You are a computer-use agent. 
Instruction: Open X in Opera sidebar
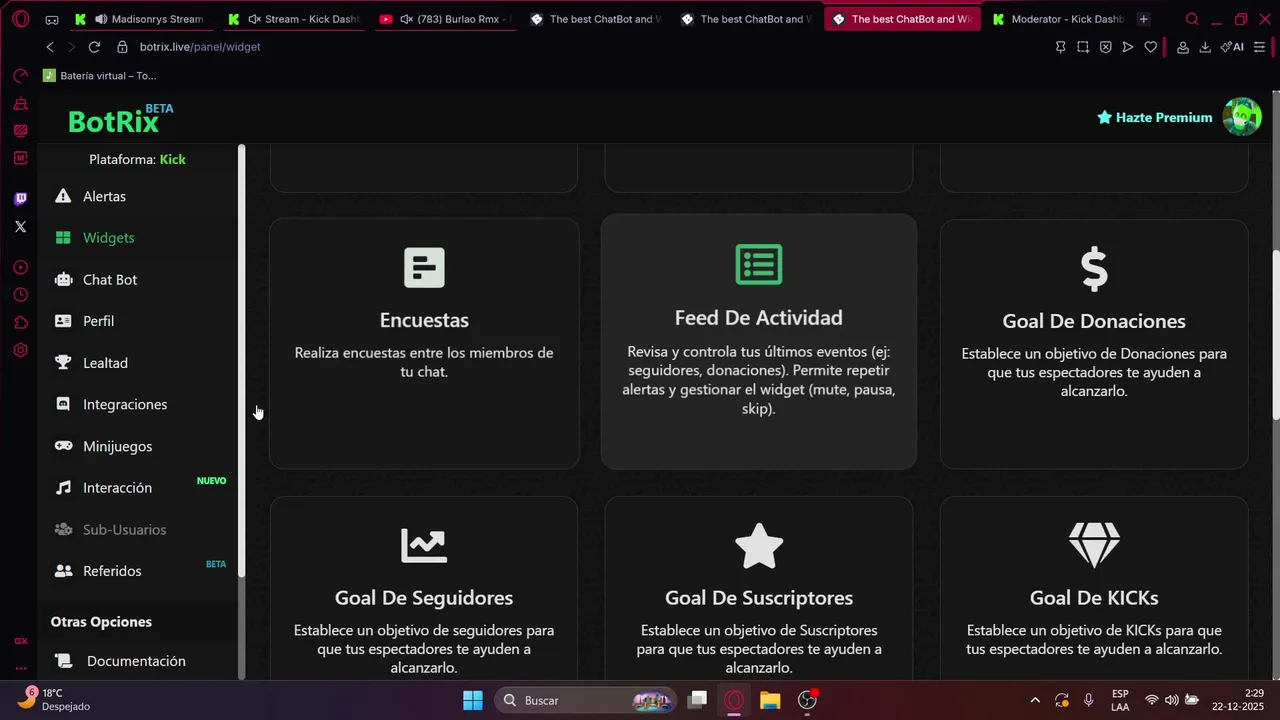click(x=20, y=227)
